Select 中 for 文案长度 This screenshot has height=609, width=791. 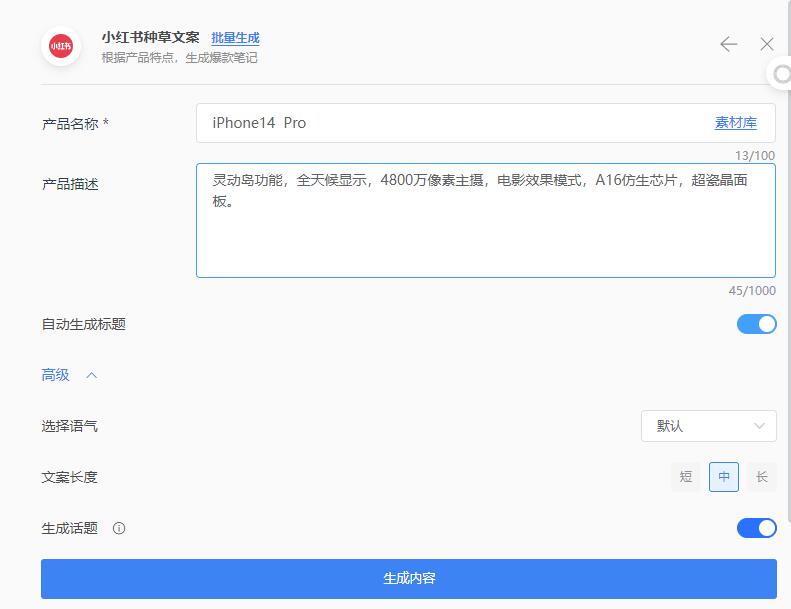(x=723, y=477)
